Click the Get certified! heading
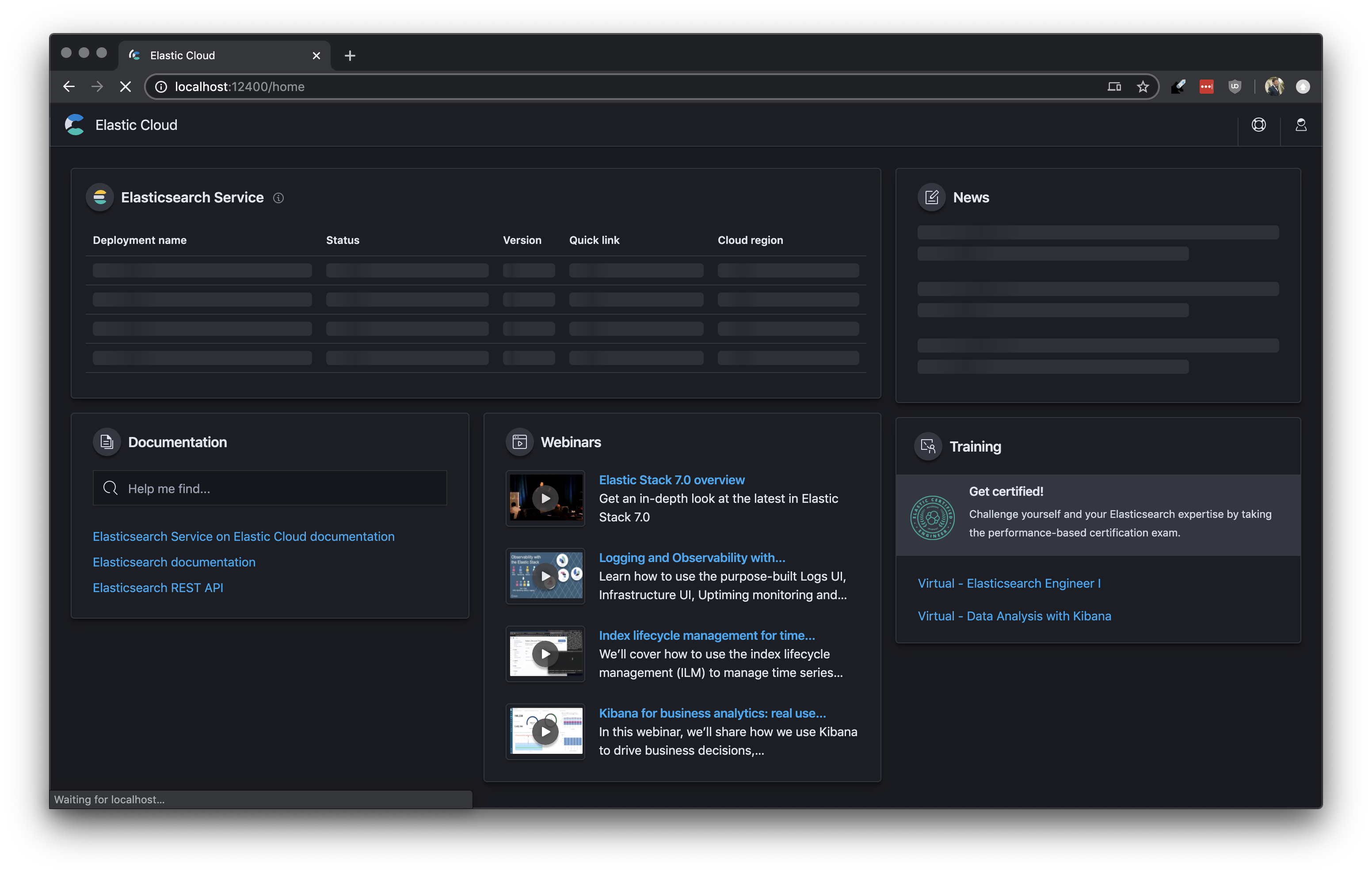1372x874 pixels. [x=1006, y=491]
